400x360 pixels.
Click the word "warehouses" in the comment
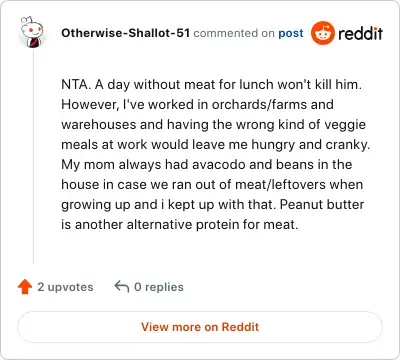[99, 124]
